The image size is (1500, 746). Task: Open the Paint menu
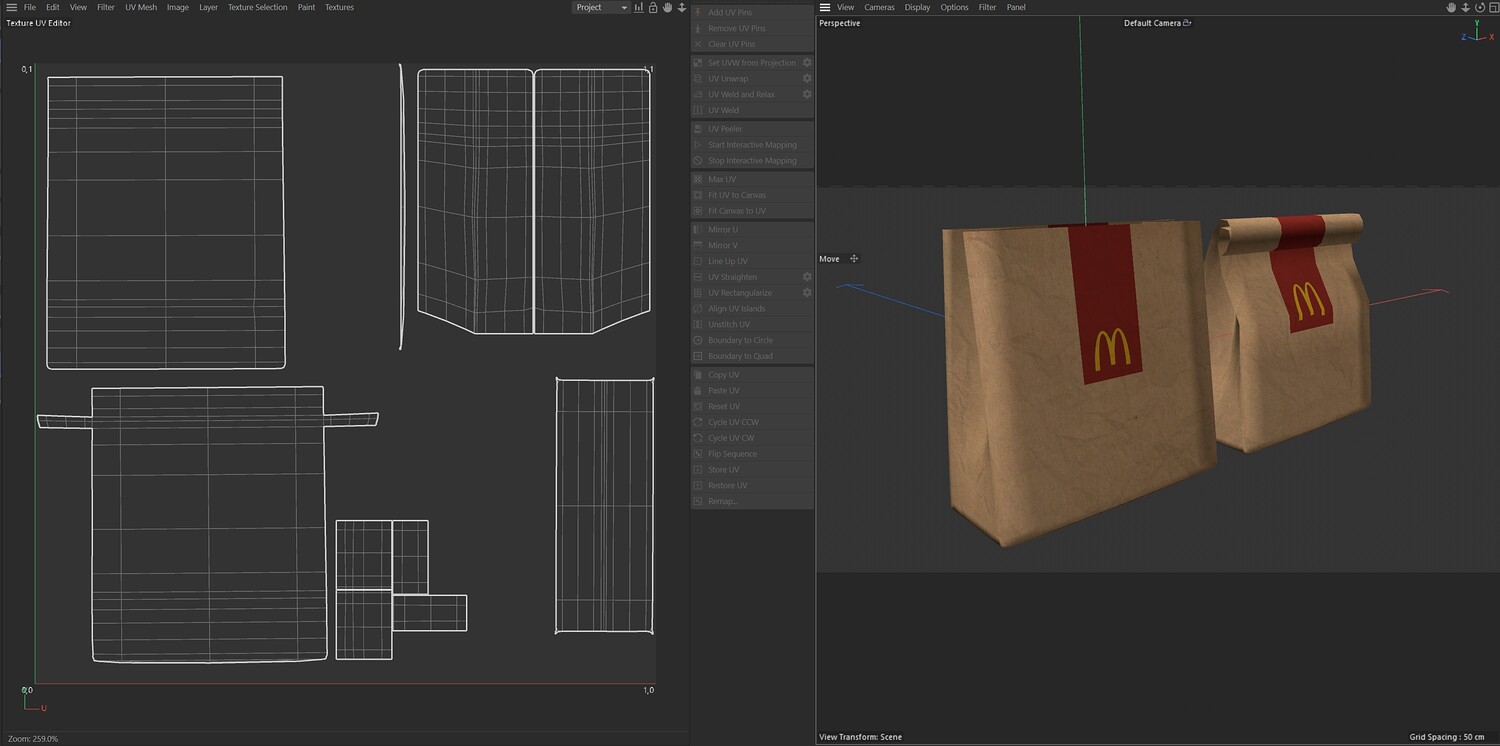(306, 7)
